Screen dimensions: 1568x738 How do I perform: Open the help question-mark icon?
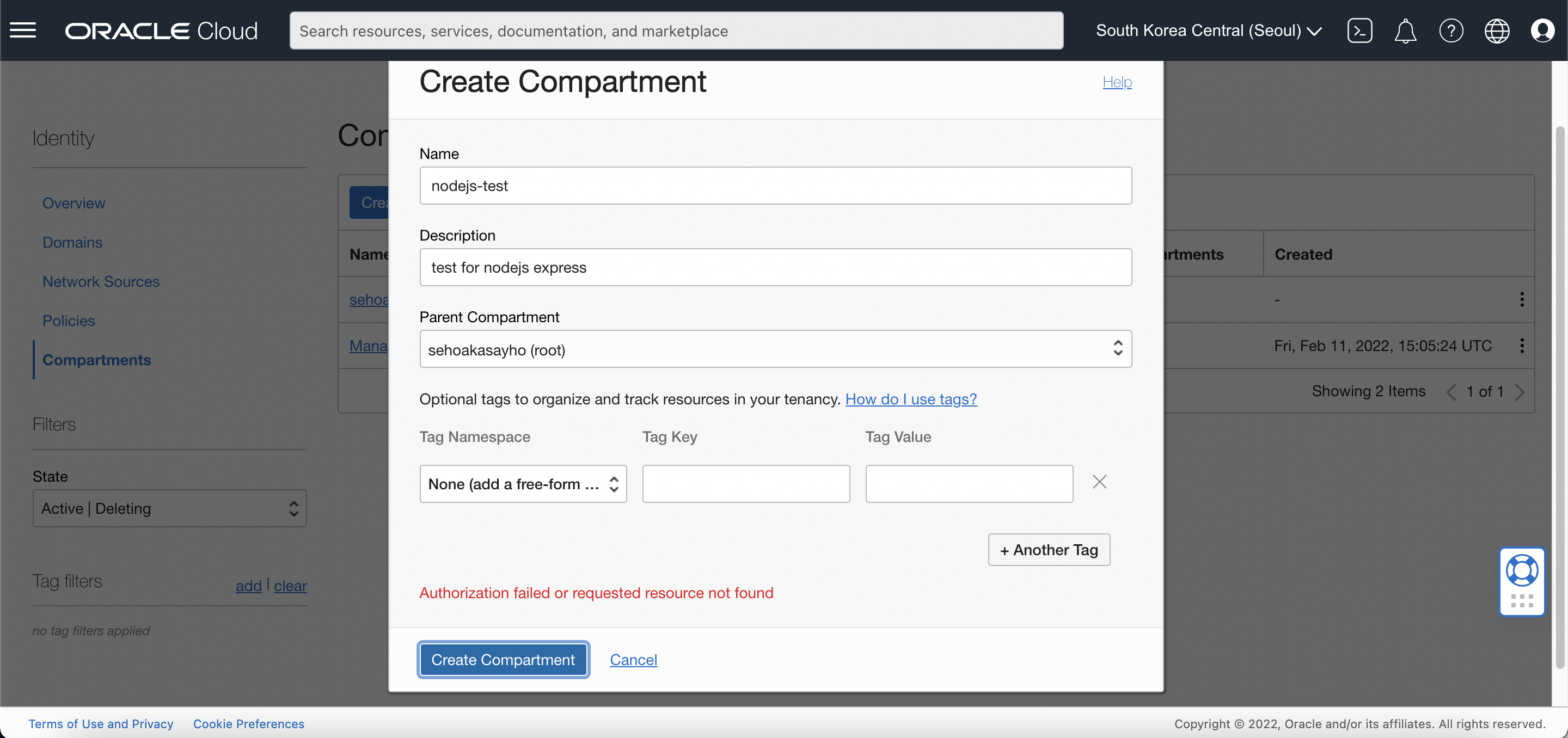[x=1451, y=30]
